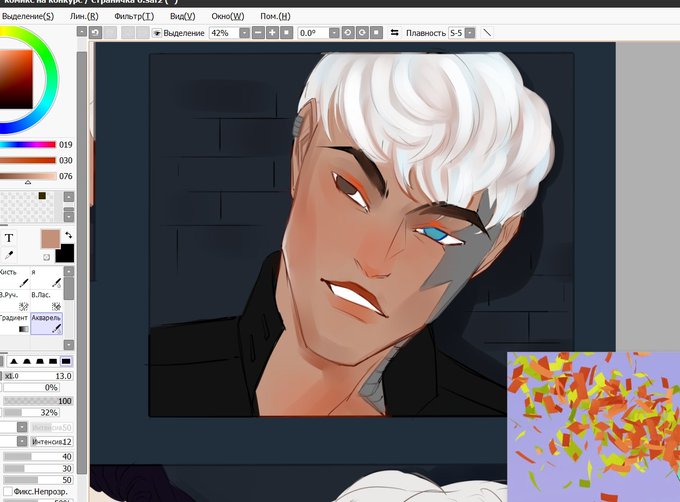This screenshot has height=502, width=680.
Task: Swap foreground and background colors arrow
Action: (x=69, y=235)
